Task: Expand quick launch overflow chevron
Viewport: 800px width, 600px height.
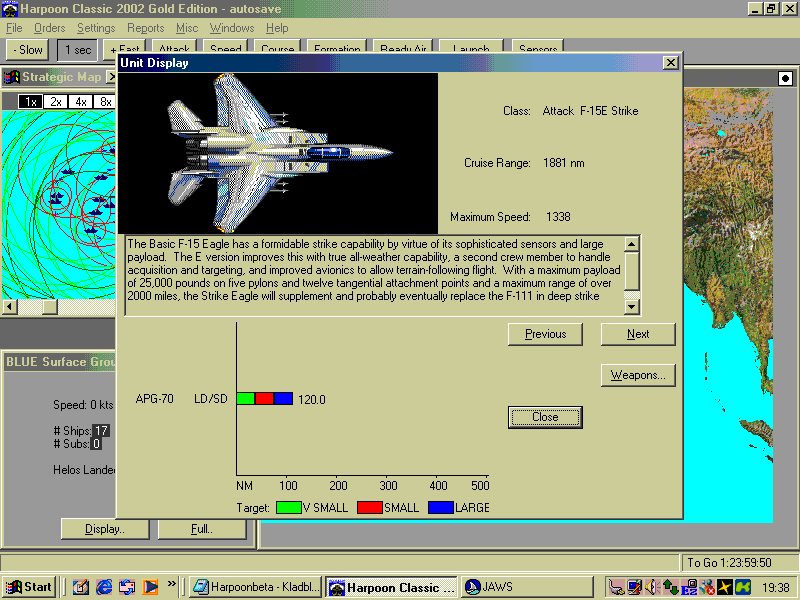Action: pyautogui.click(x=171, y=584)
